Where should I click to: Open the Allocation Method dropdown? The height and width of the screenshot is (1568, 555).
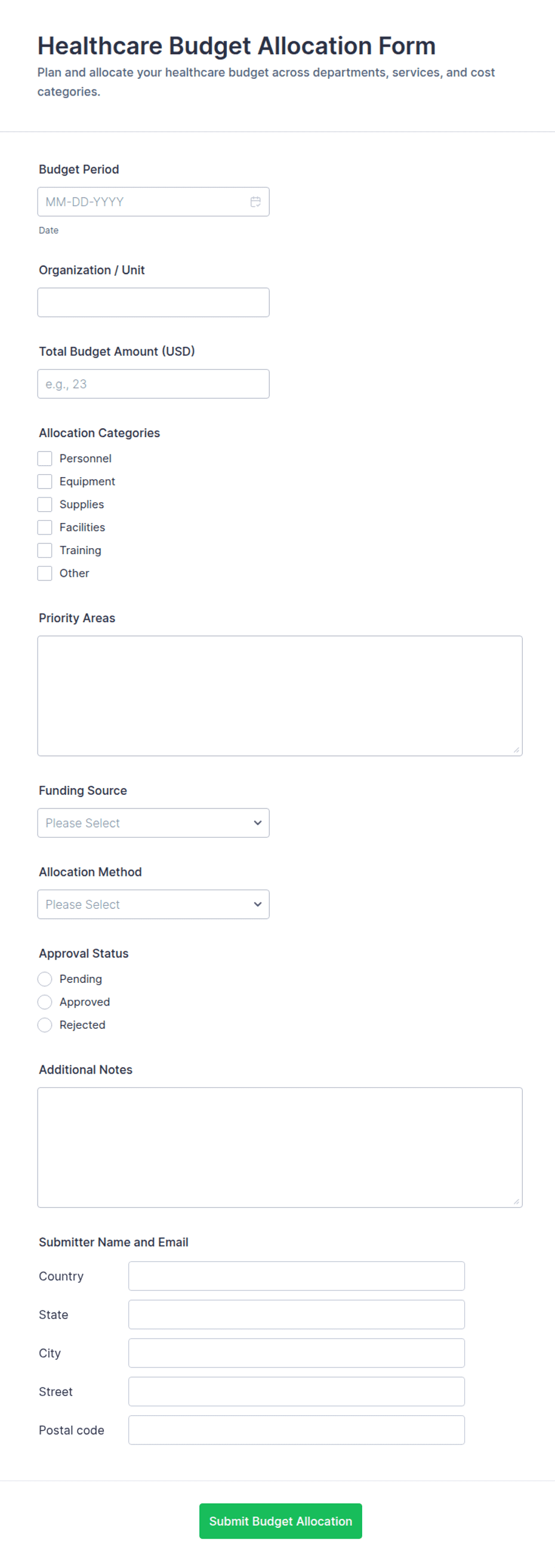[153, 905]
